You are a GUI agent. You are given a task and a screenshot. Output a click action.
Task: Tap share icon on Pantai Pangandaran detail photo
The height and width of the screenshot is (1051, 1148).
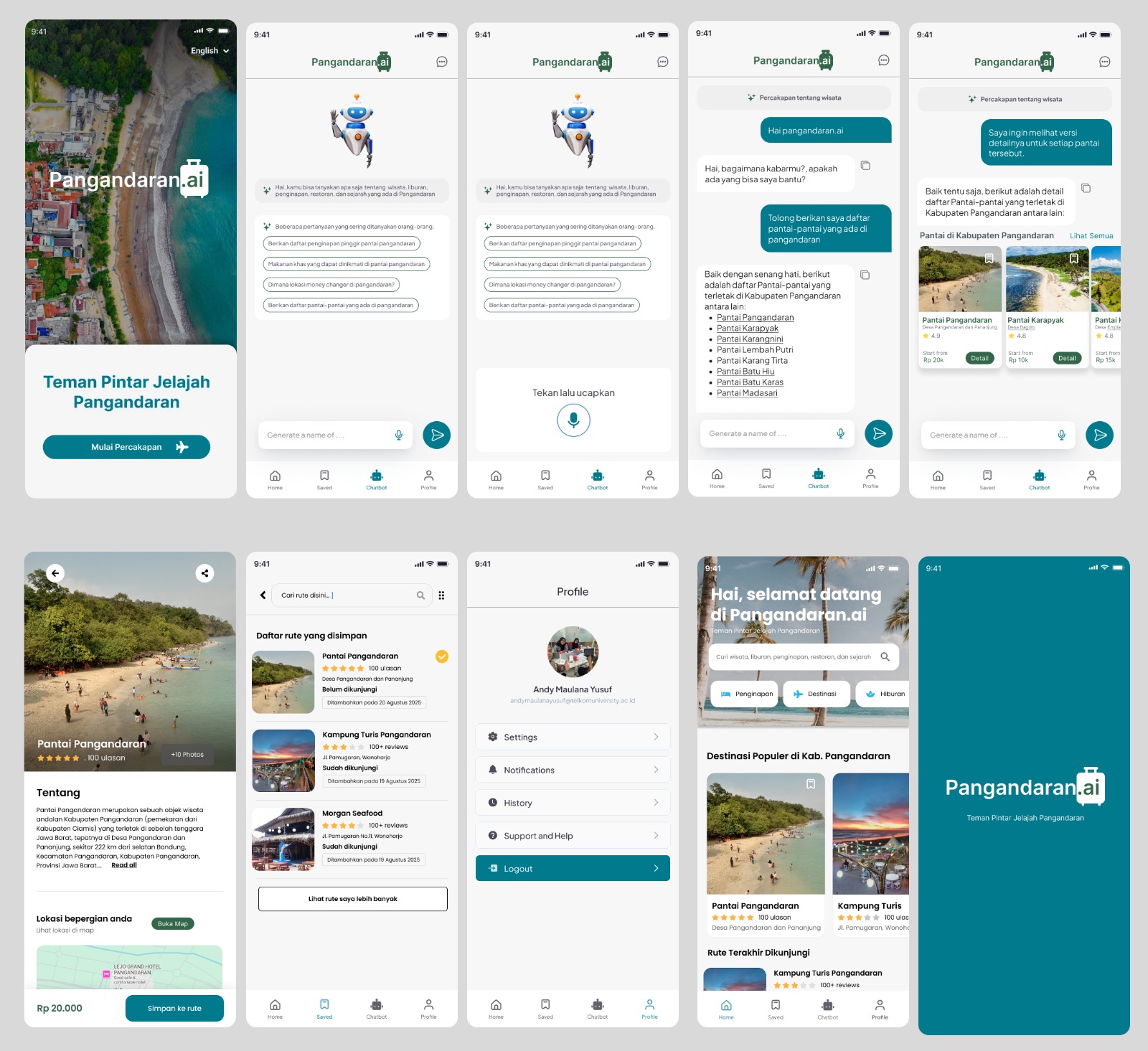pos(204,572)
